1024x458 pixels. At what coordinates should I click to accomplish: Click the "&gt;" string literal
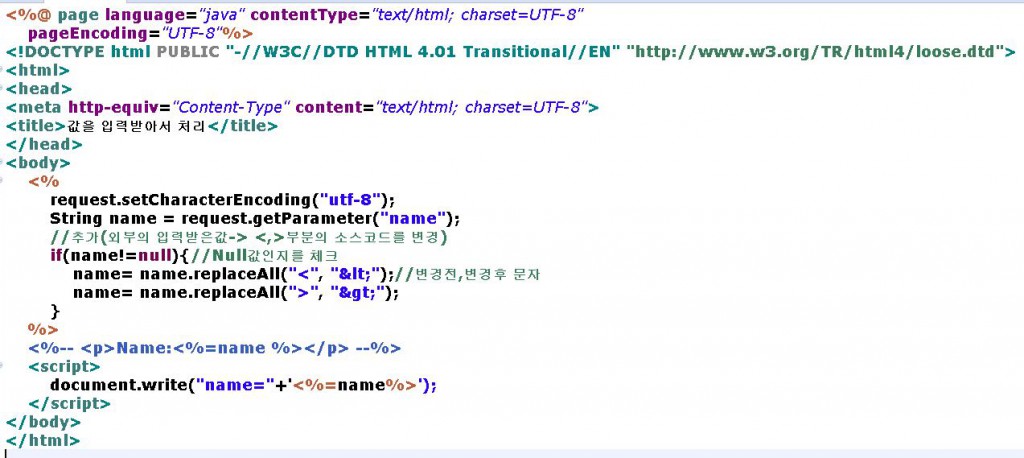(356, 293)
